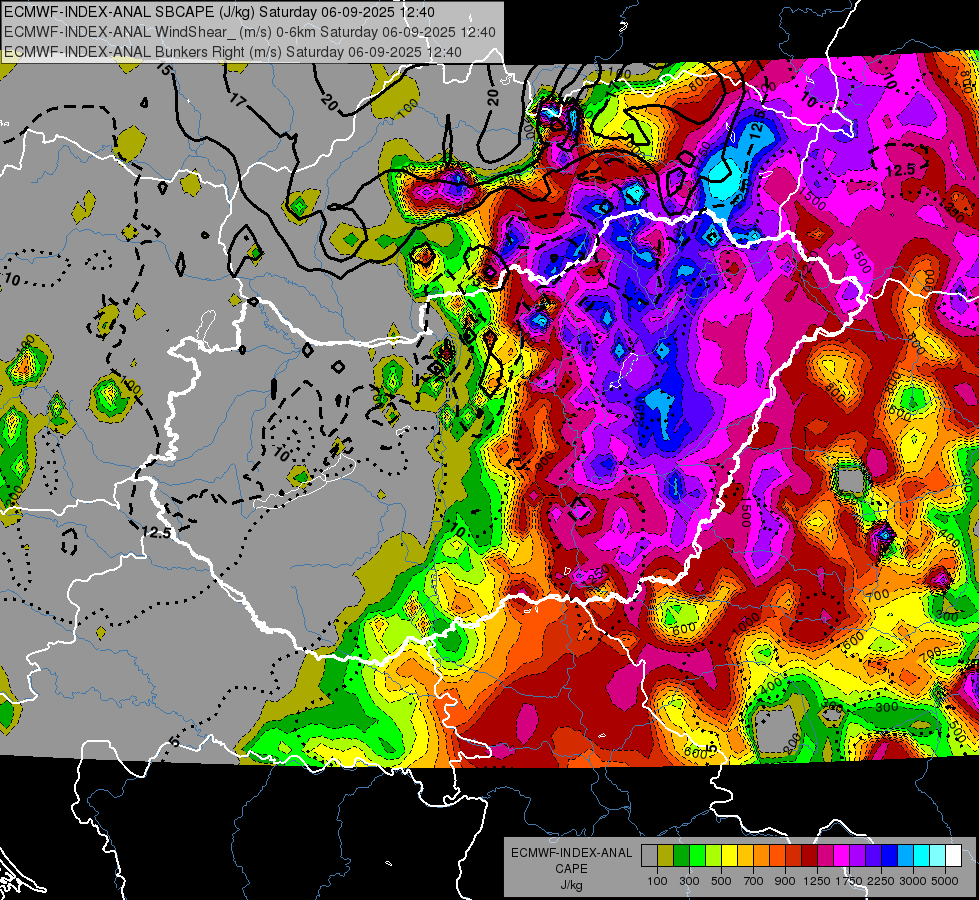Click the 5000 tick label on legend
979x900 pixels.
pos(945,881)
